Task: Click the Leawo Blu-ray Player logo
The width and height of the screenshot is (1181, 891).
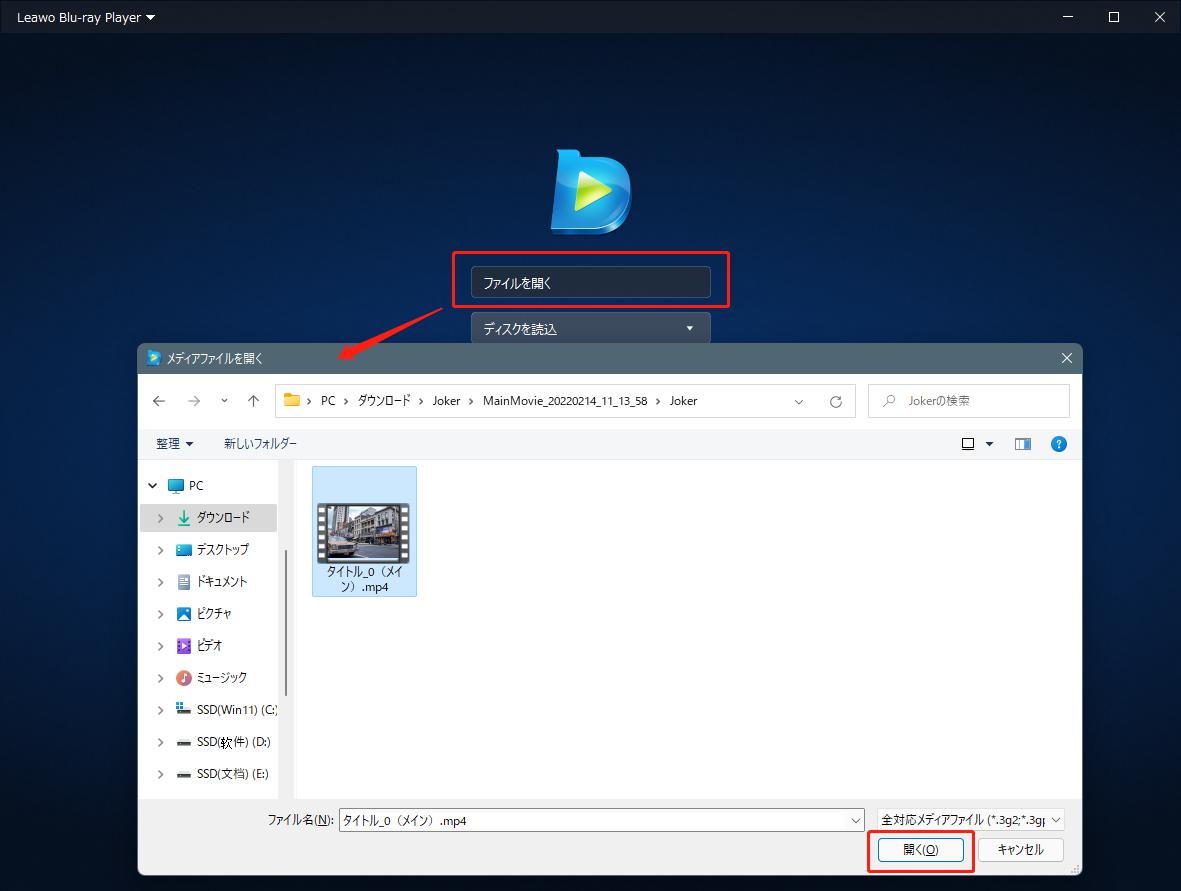Action: click(x=591, y=192)
